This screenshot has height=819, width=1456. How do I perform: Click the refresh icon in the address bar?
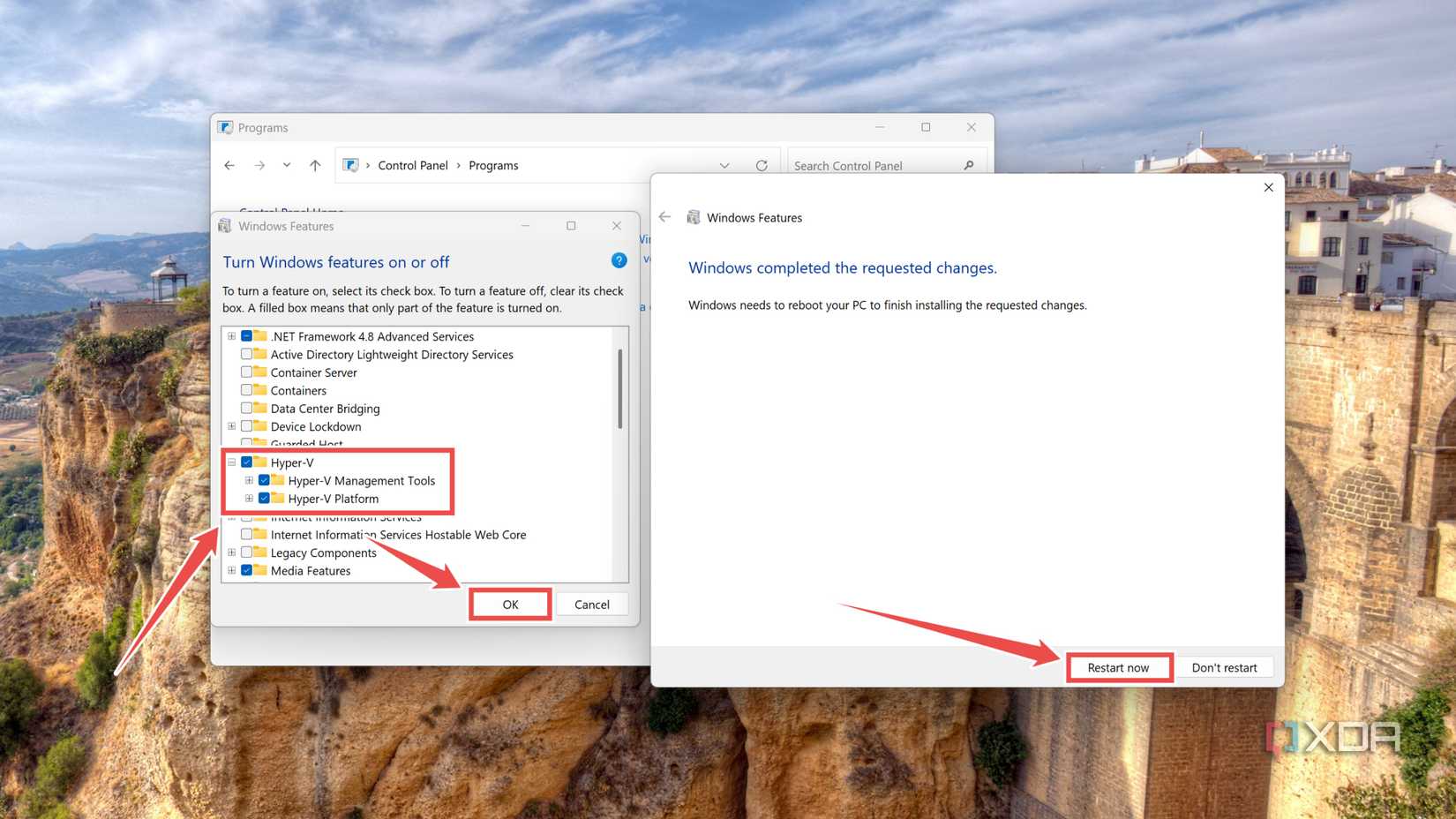[762, 165]
